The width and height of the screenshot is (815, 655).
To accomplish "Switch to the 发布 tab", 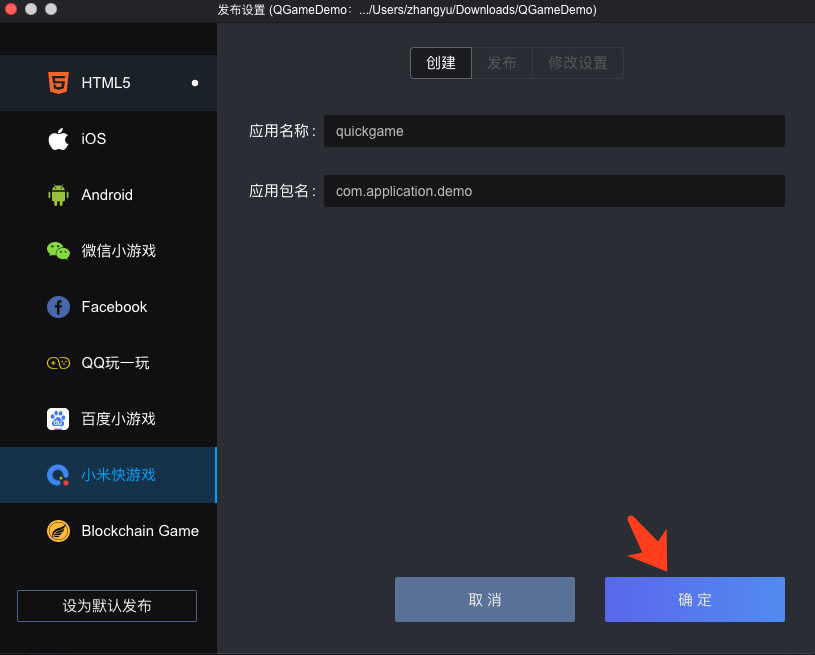I will point(502,63).
